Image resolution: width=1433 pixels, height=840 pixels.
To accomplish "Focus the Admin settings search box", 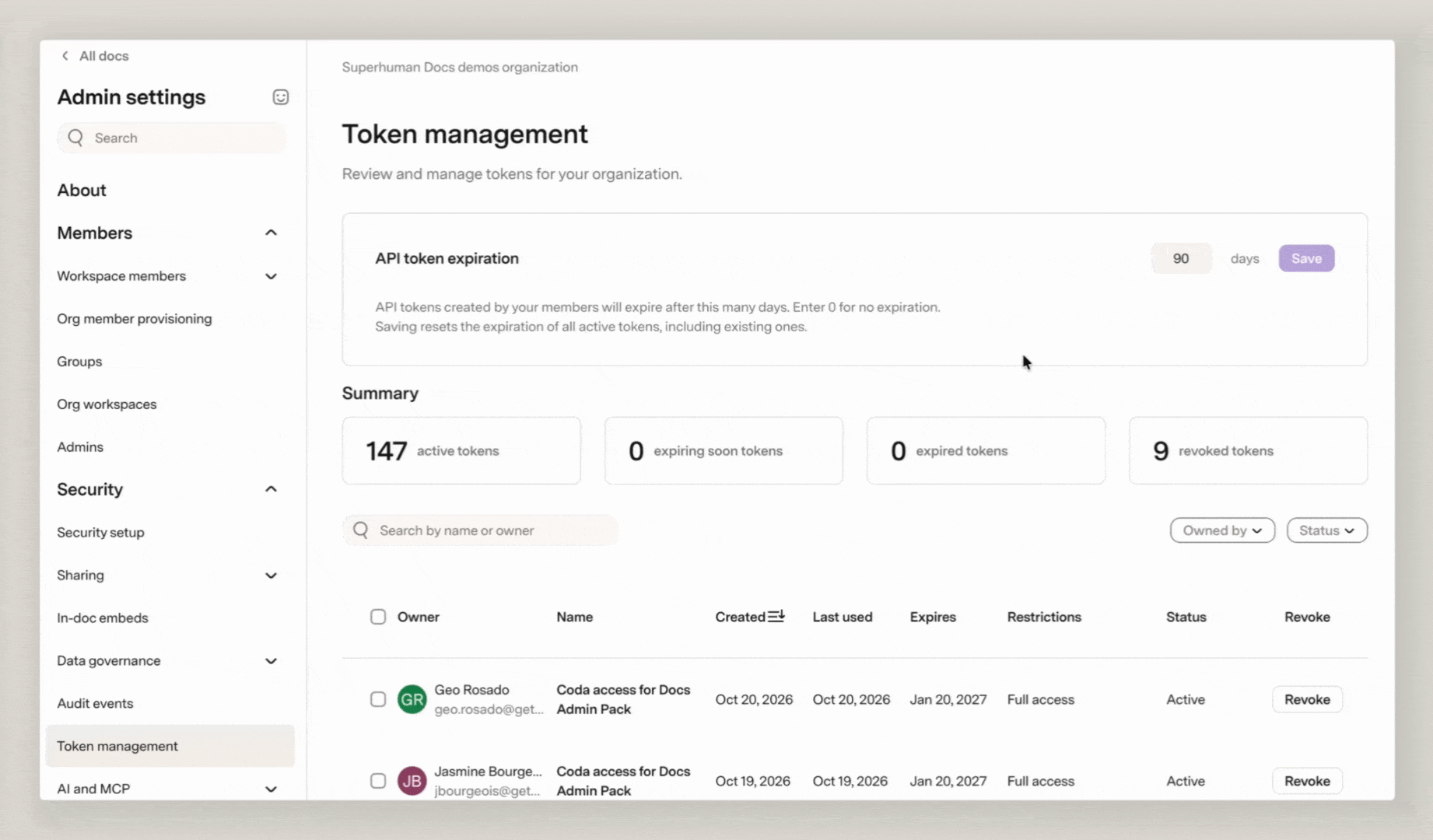I will pyautogui.click(x=171, y=138).
